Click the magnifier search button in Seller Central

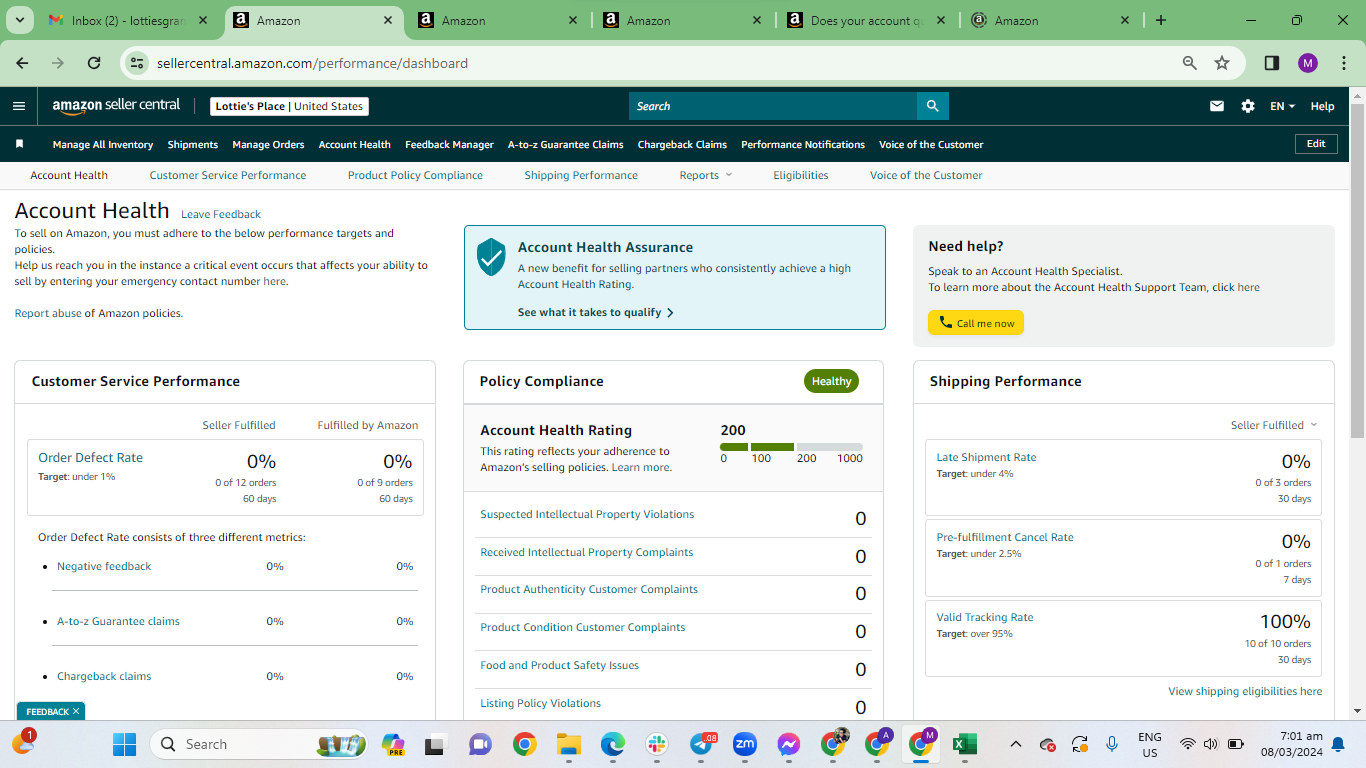click(932, 106)
